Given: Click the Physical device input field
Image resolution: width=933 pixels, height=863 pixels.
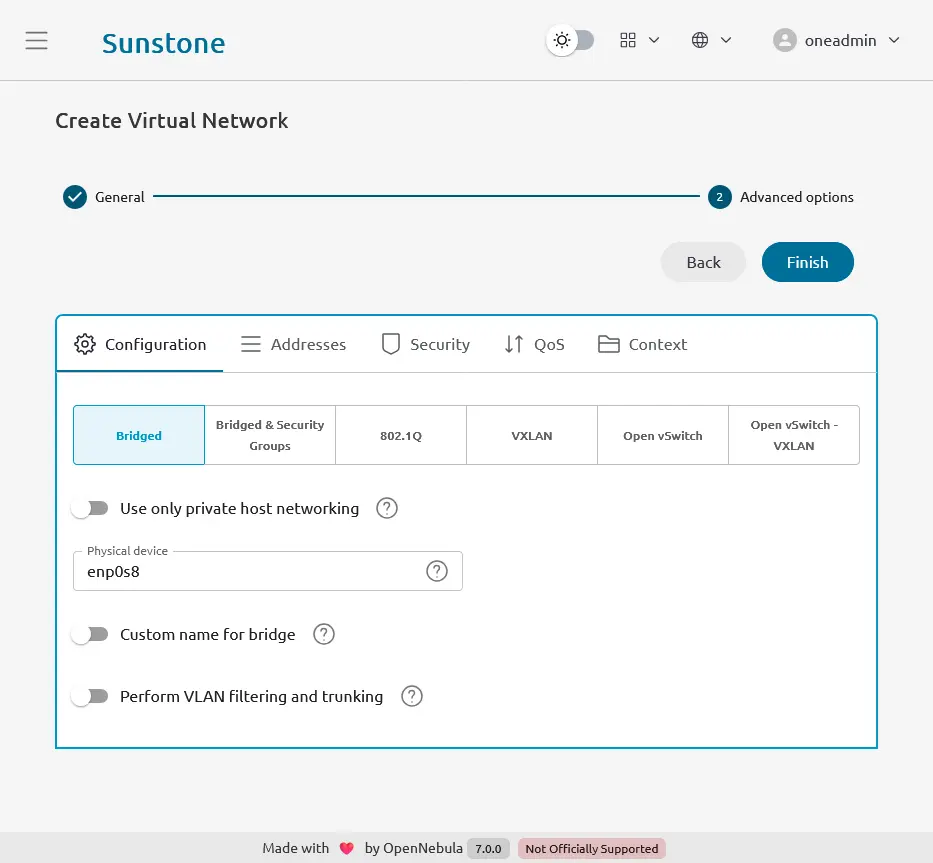Looking at the screenshot, I should [250, 572].
